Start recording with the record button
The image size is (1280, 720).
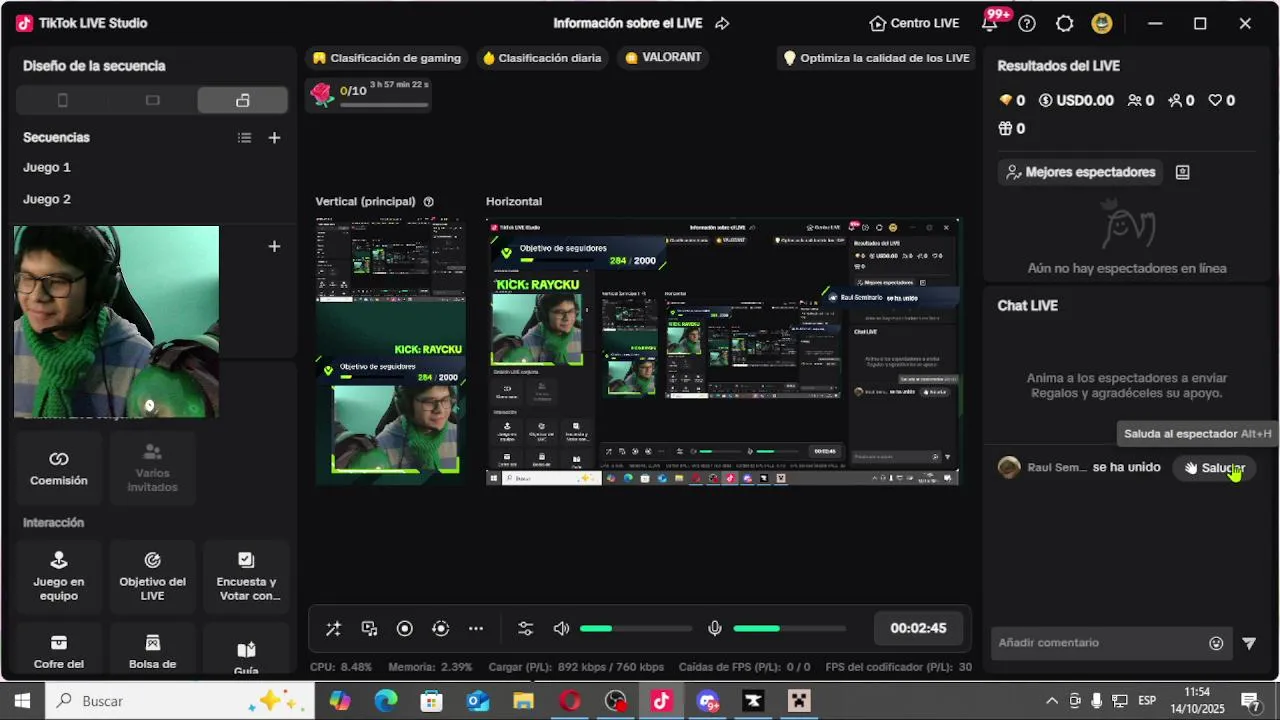tap(405, 628)
